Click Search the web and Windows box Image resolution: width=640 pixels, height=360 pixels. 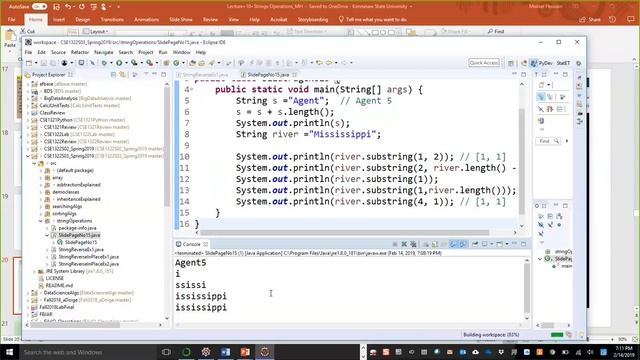pos(87,352)
